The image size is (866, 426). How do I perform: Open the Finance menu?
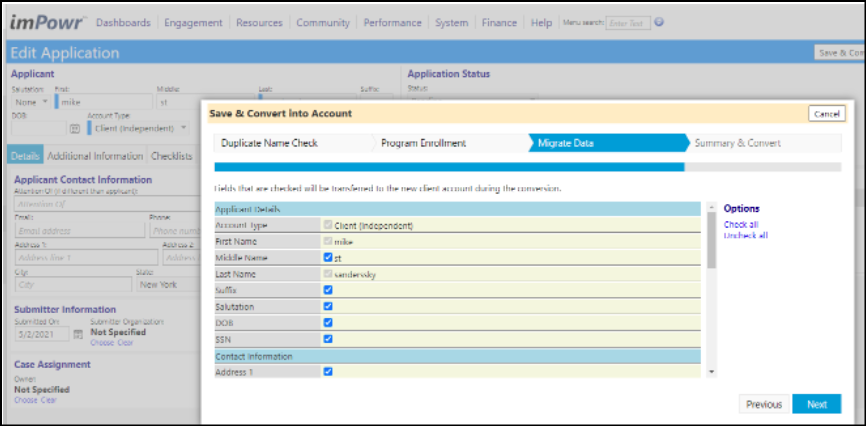[499, 23]
